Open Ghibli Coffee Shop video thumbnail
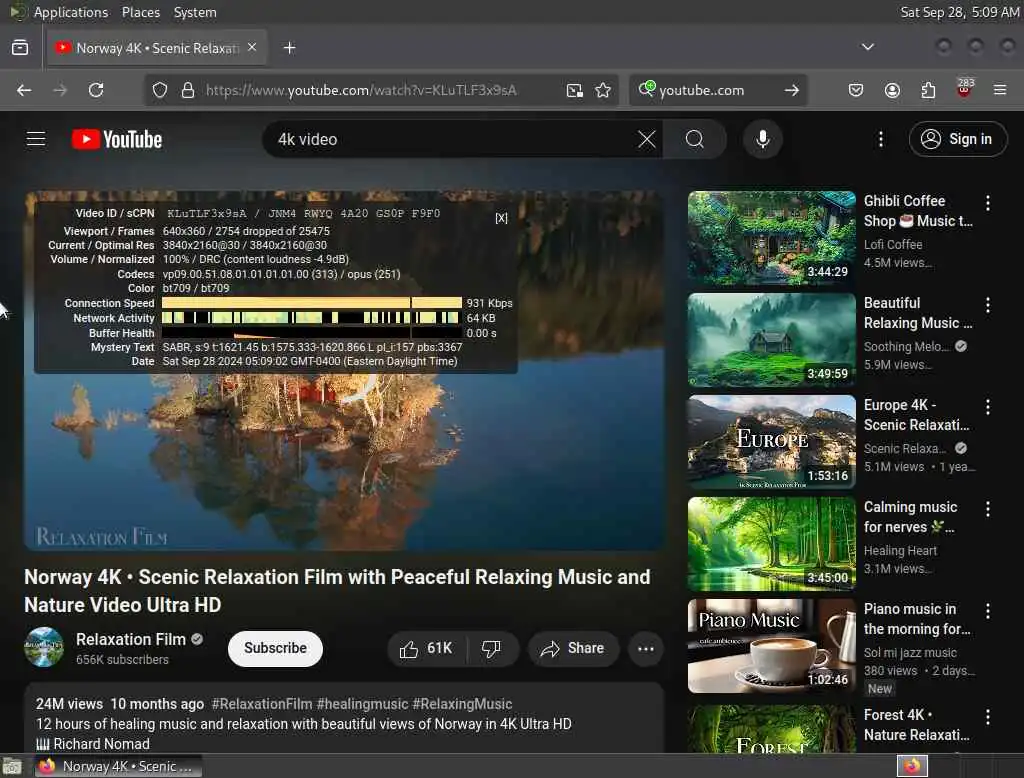The height and width of the screenshot is (778, 1024). (x=771, y=238)
